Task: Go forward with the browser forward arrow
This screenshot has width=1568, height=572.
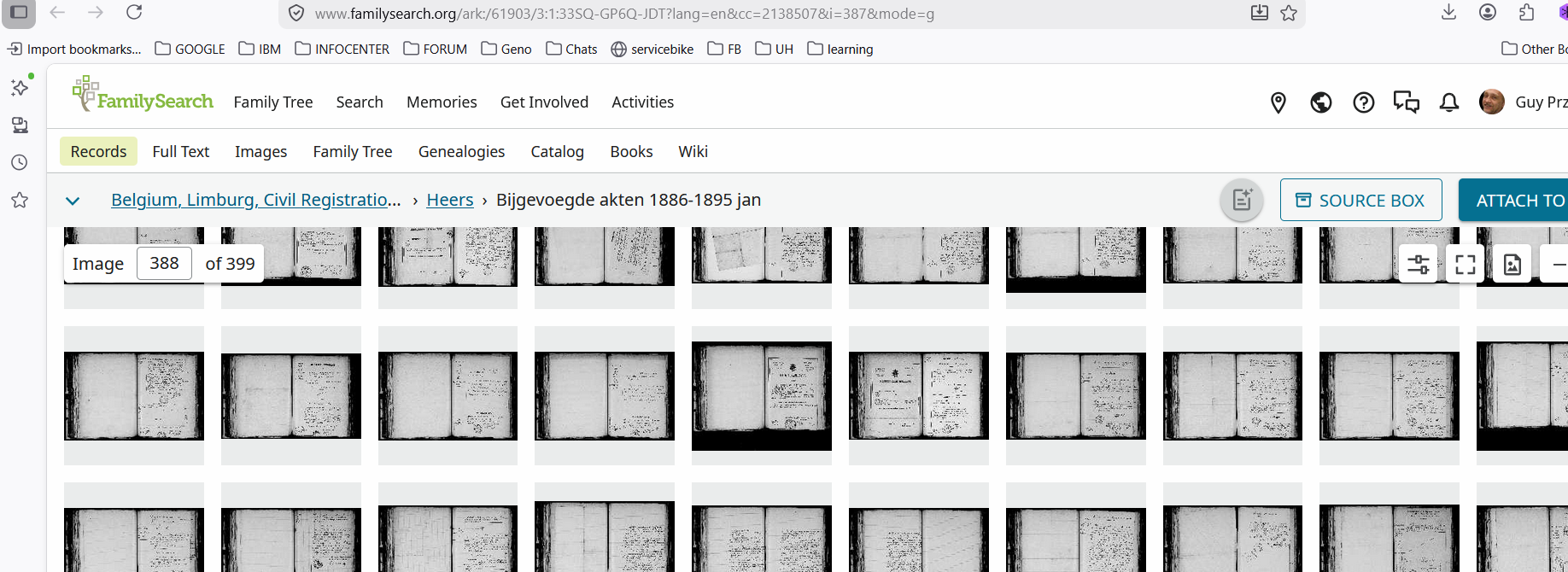Action: pos(96,13)
